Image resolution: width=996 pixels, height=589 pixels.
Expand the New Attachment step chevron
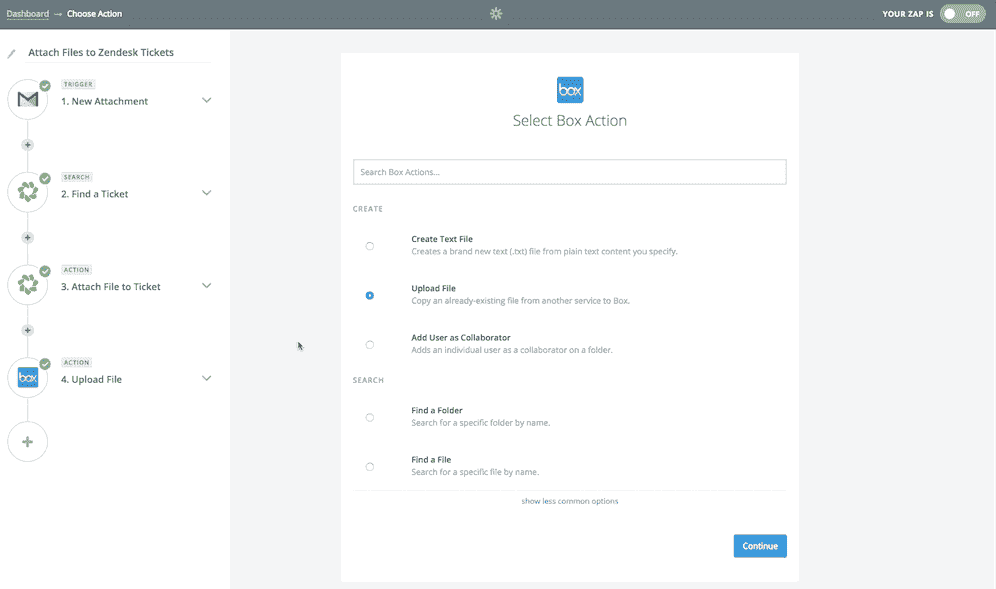(206, 100)
